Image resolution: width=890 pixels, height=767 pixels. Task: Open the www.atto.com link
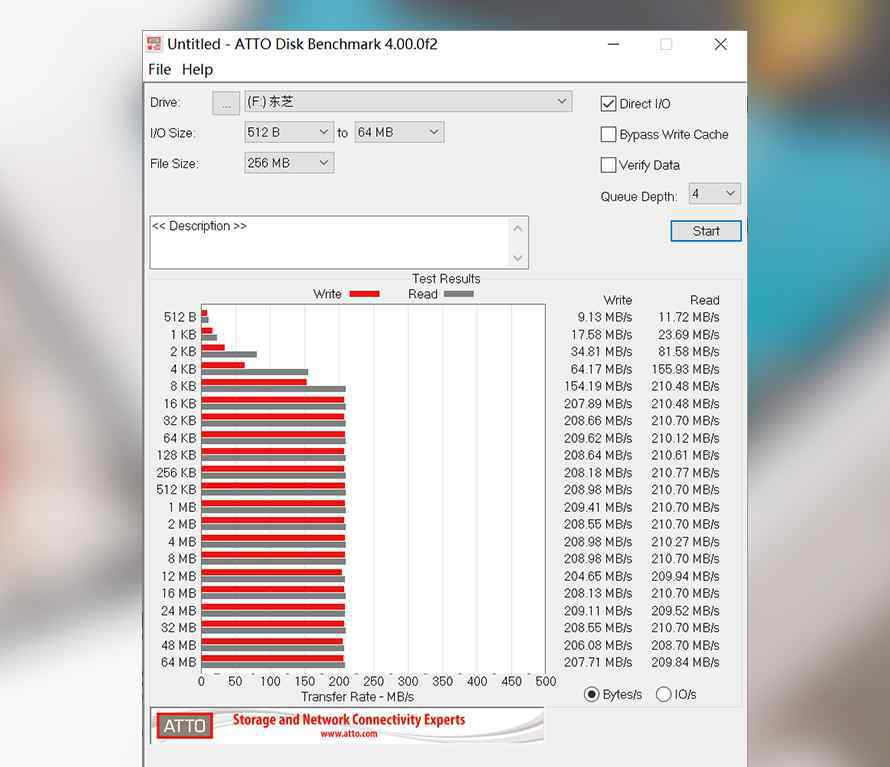coord(349,734)
